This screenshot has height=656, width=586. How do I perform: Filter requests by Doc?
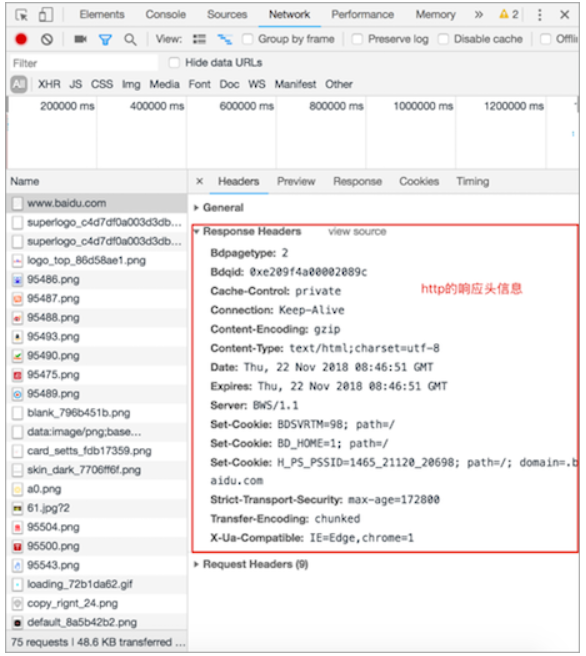[x=230, y=85]
